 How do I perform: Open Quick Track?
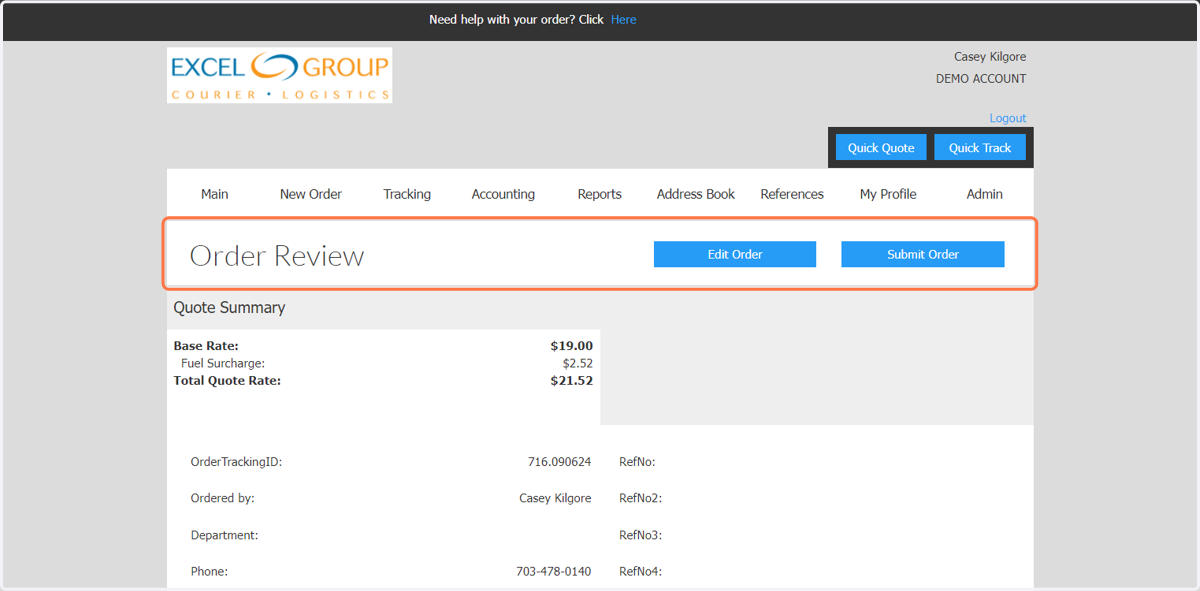point(980,147)
